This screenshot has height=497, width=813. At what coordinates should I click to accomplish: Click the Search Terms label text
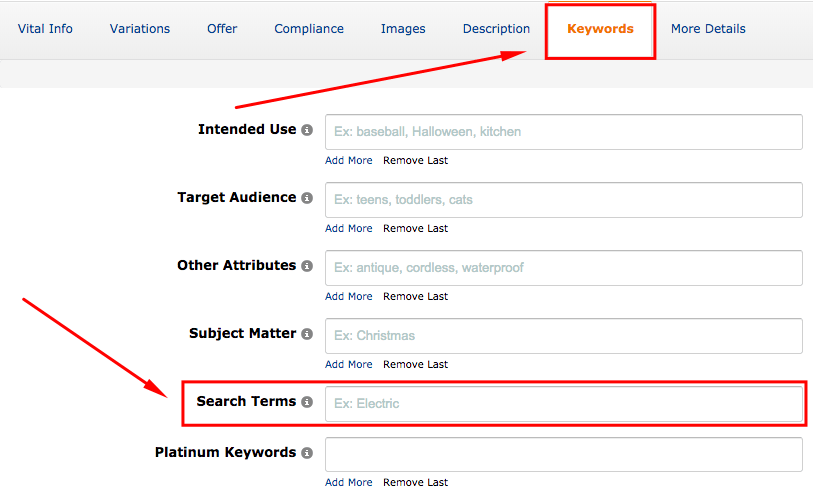click(x=246, y=401)
